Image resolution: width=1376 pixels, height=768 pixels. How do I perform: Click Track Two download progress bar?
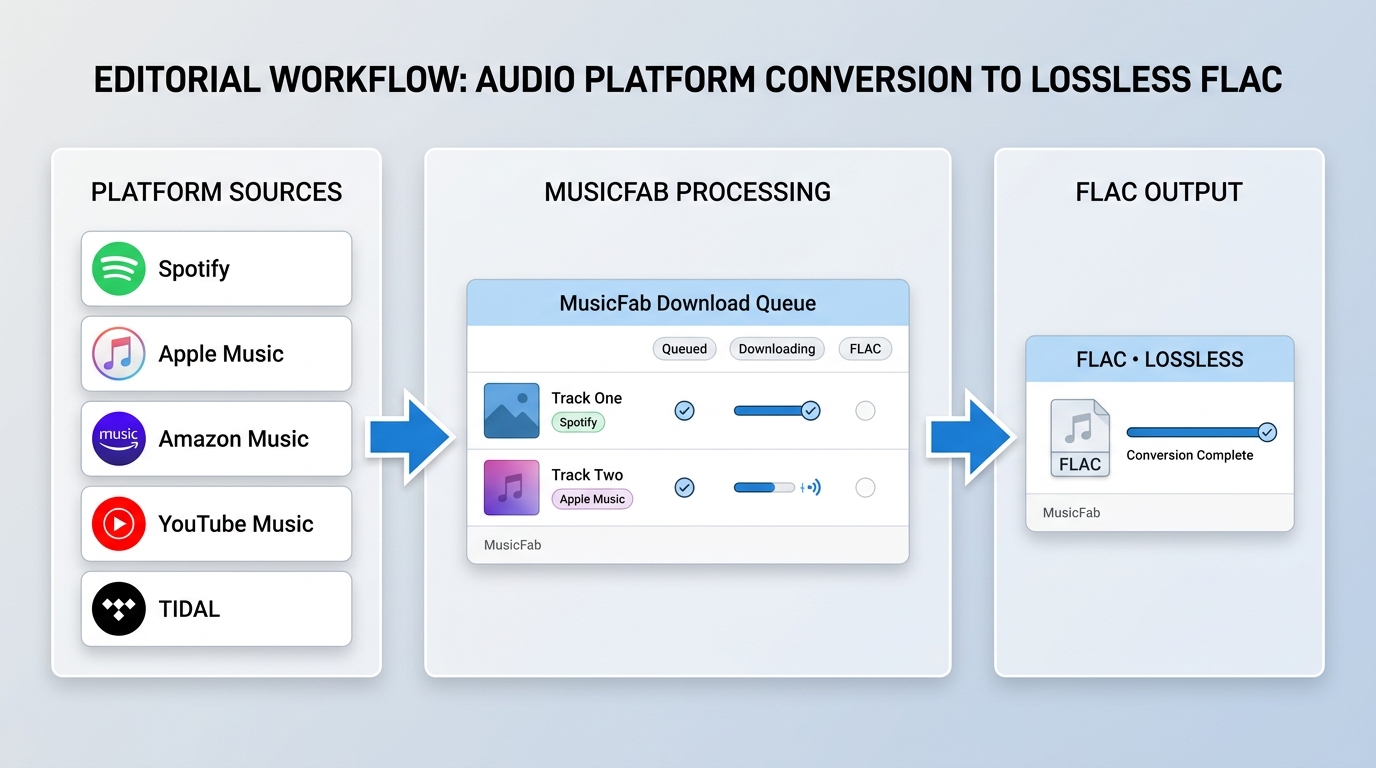(x=764, y=487)
